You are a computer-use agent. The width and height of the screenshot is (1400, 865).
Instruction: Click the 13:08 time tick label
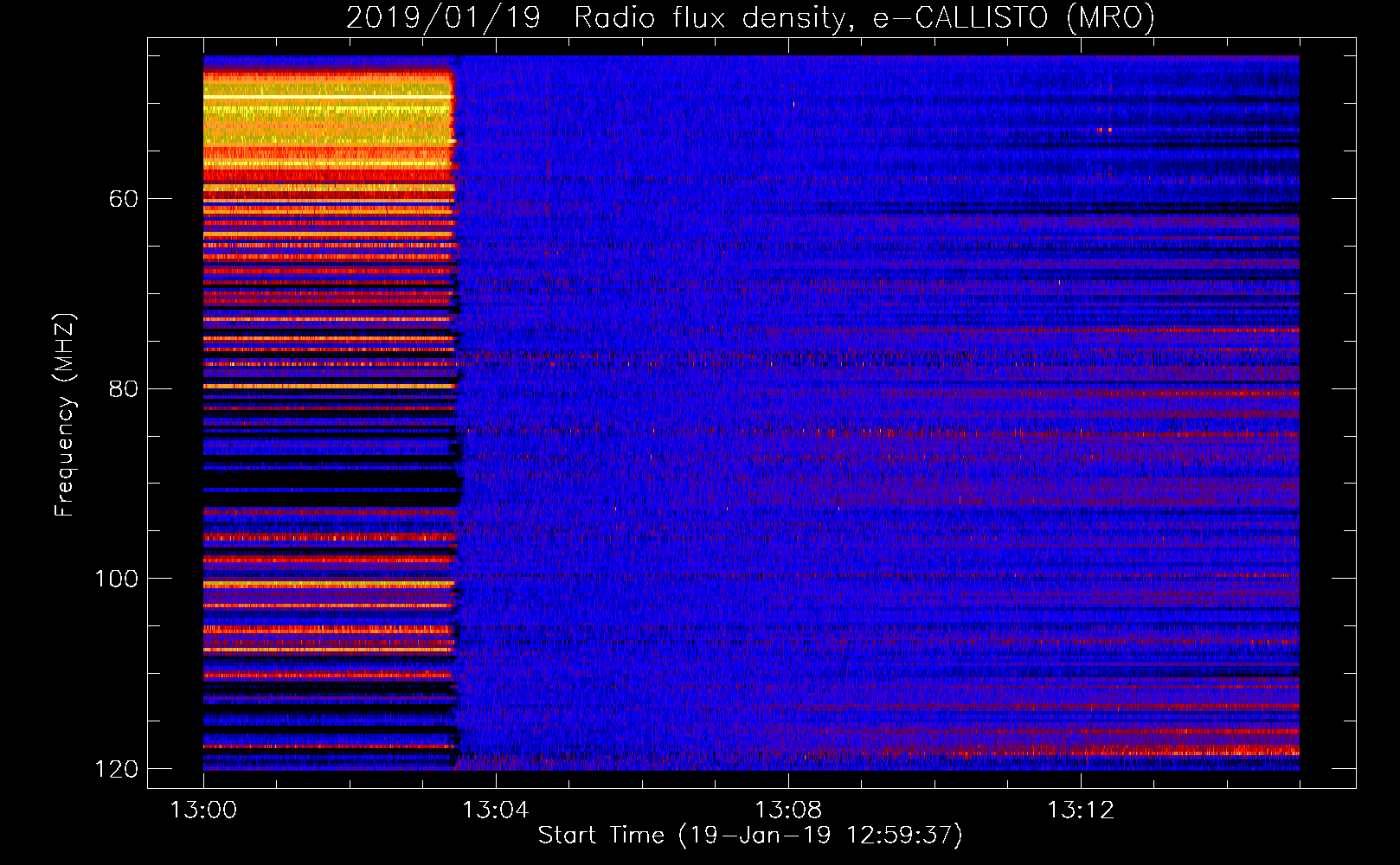(x=788, y=811)
